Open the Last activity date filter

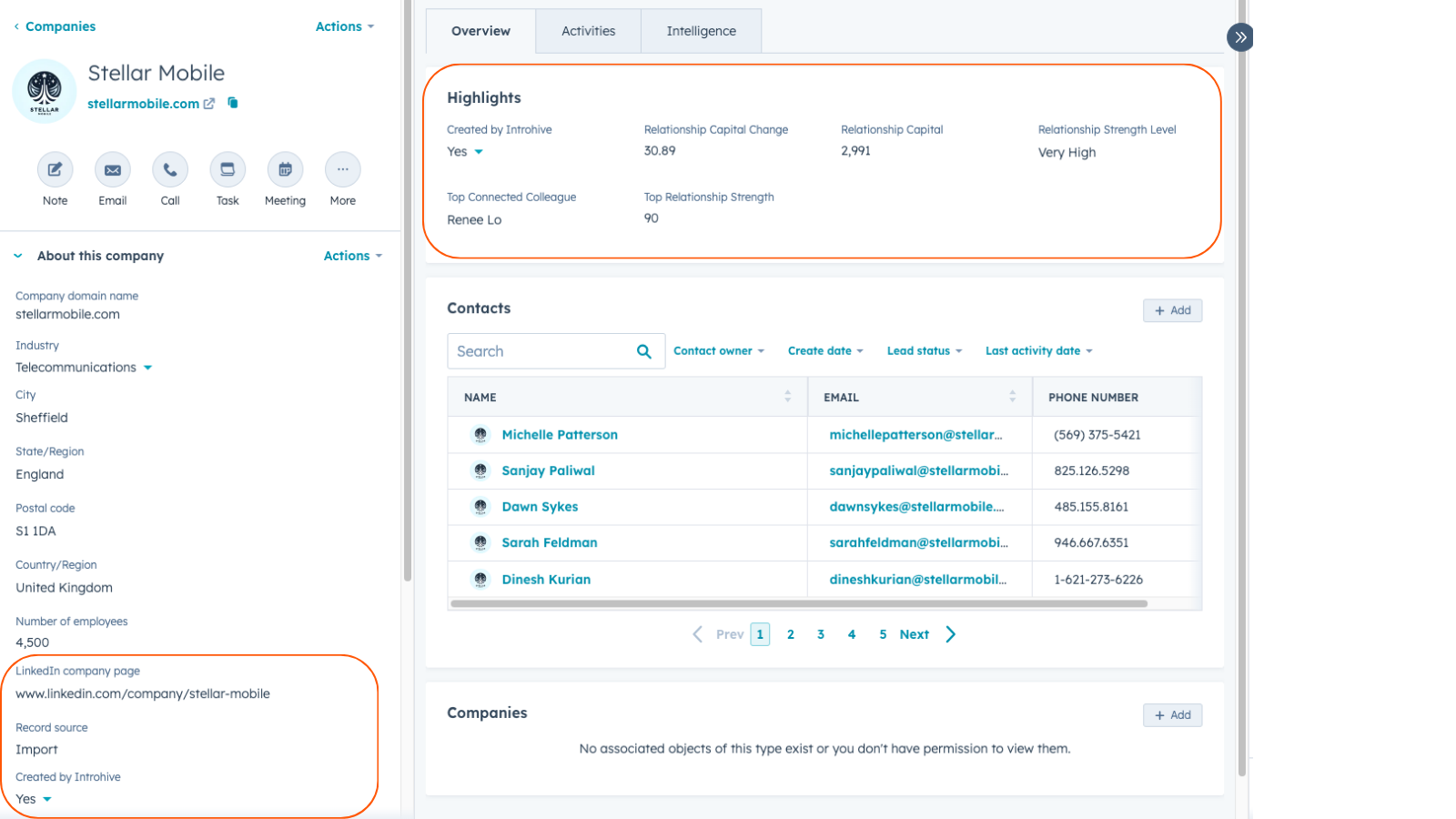click(1038, 351)
